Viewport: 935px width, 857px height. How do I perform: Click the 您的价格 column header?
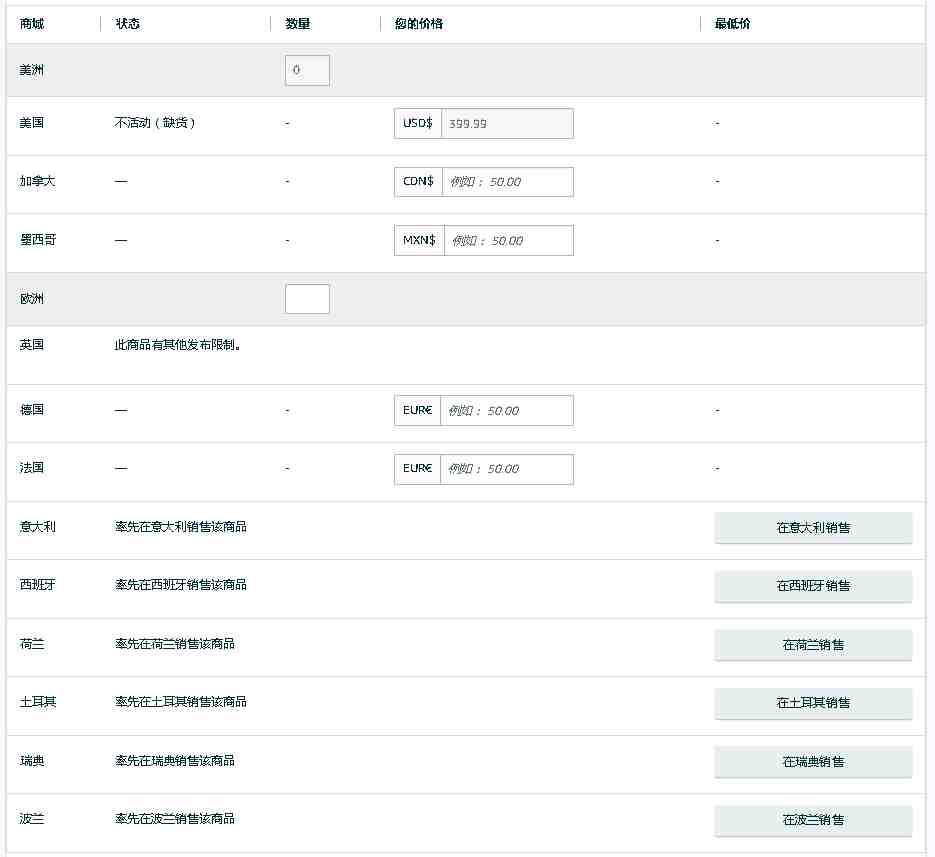(x=419, y=24)
